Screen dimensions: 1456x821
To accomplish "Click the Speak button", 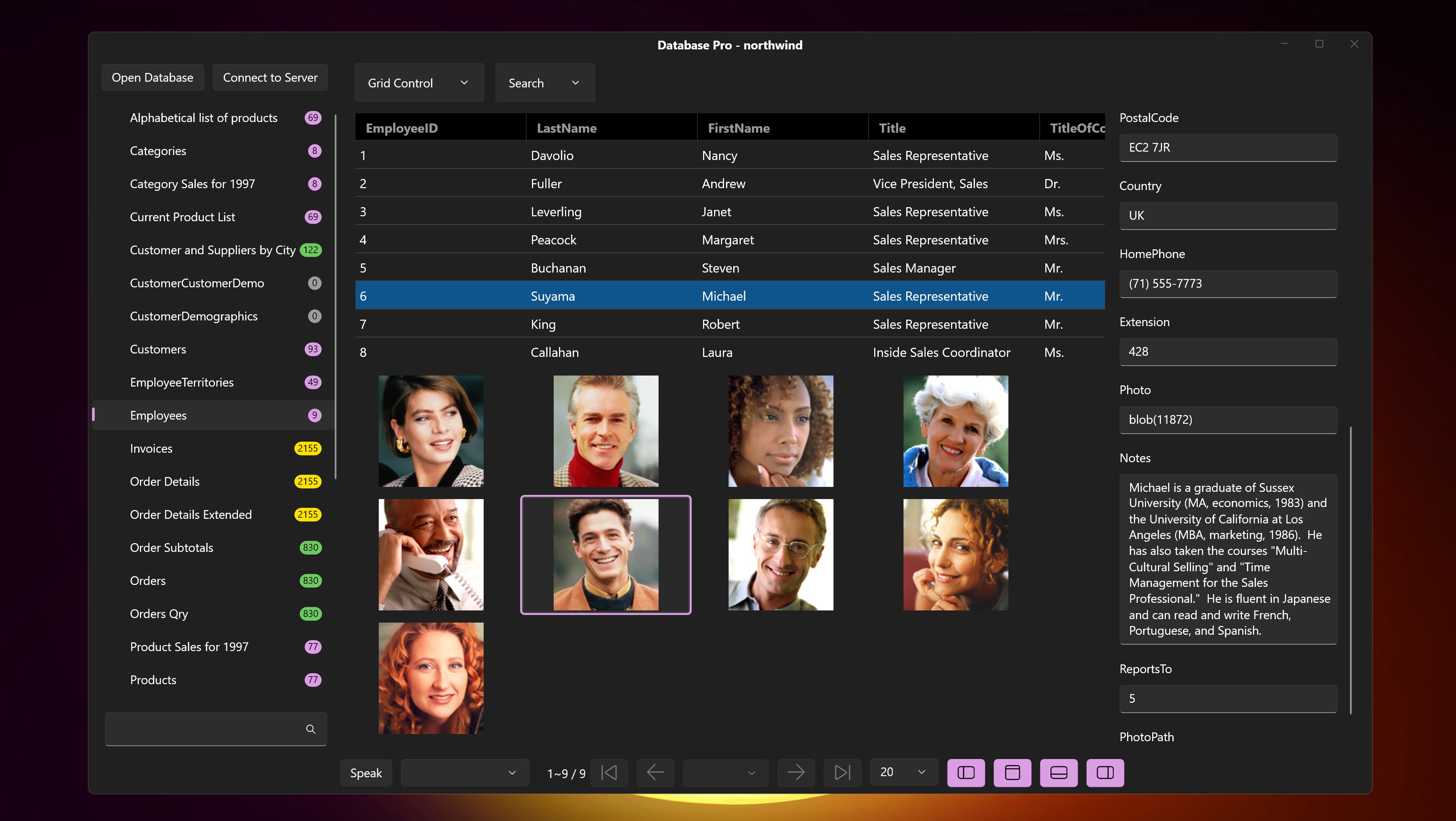I will click(366, 773).
